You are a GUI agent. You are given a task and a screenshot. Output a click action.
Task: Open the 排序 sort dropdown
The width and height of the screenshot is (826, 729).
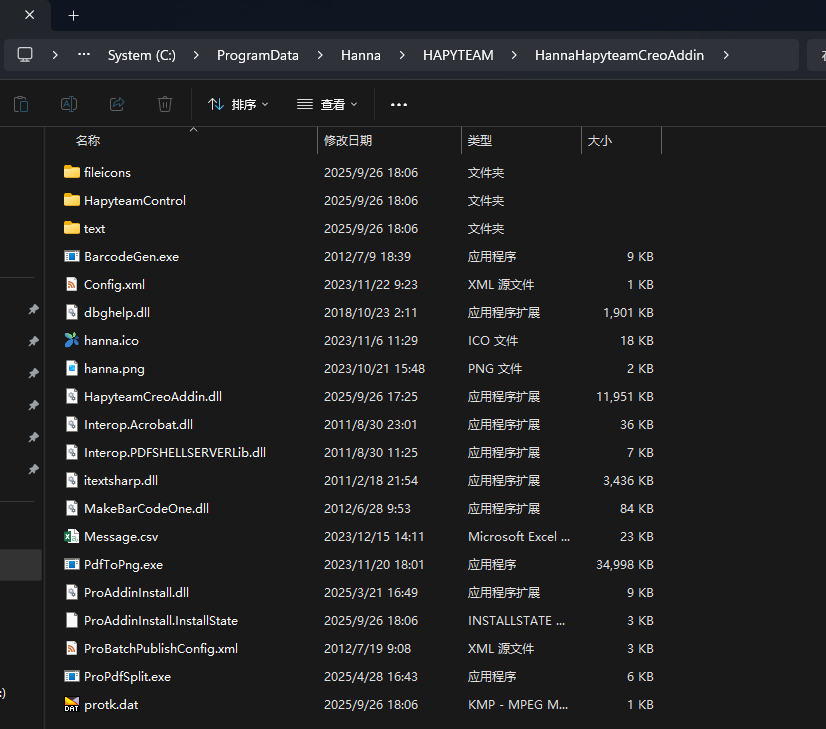point(238,104)
